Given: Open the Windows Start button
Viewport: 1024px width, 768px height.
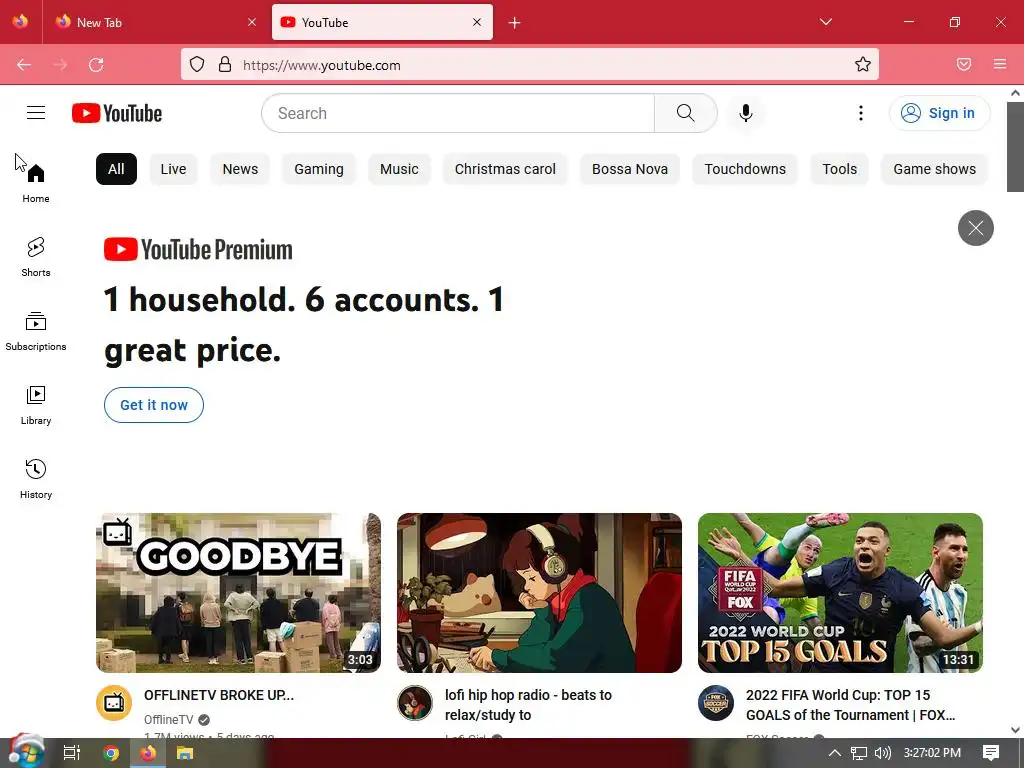Looking at the screenshot, I should [25, 752].
